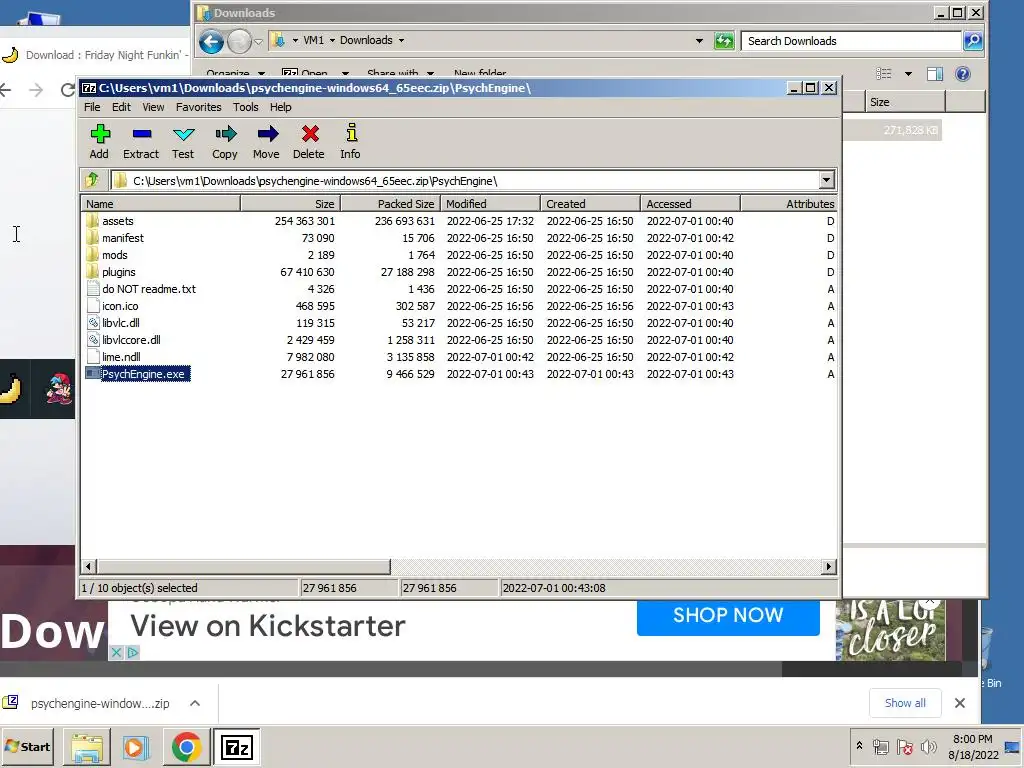The image size is (1024, 768).
Task: Select the plugins folder icon
Action: pos(92,272)
